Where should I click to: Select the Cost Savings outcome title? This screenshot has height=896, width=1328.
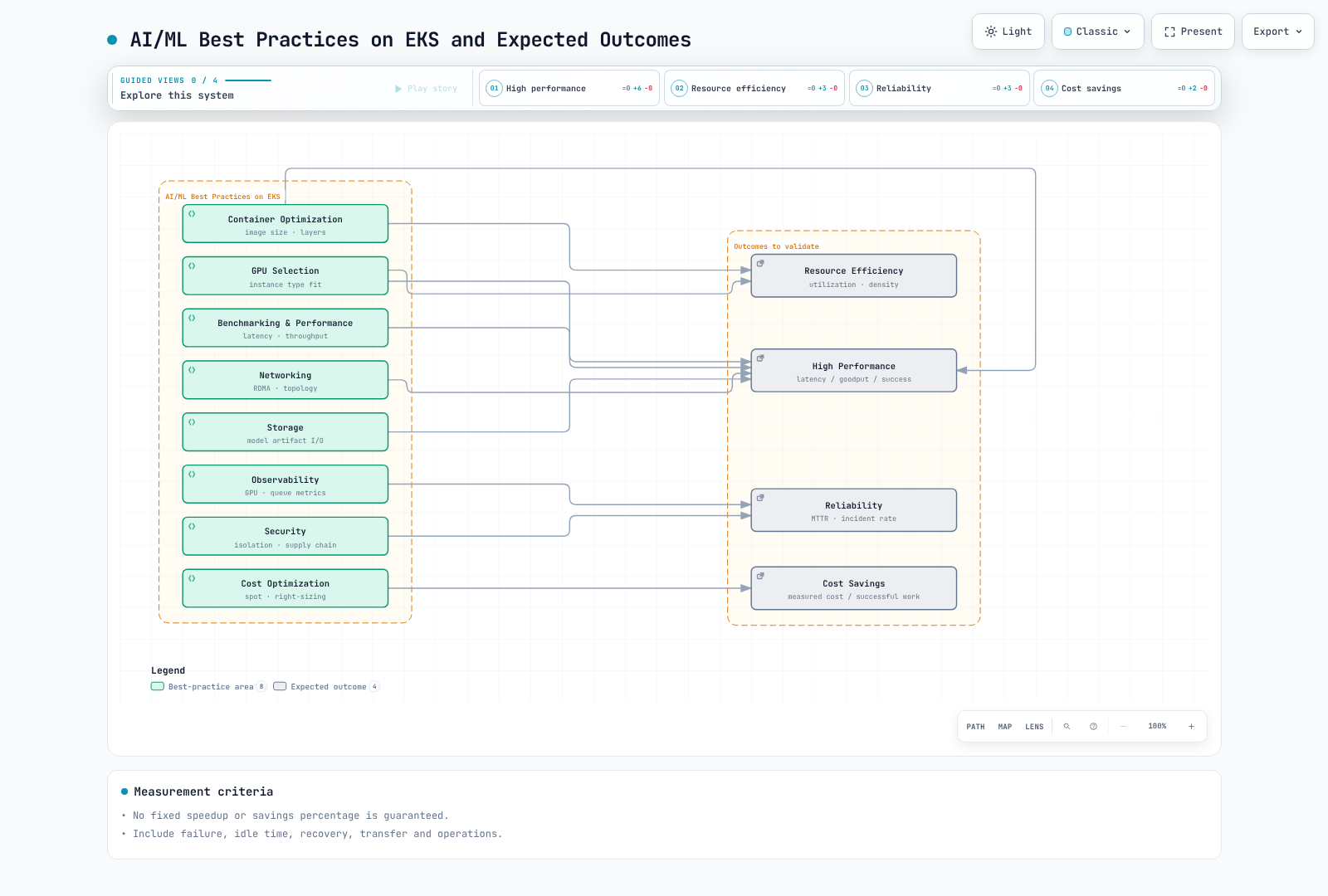854,584
